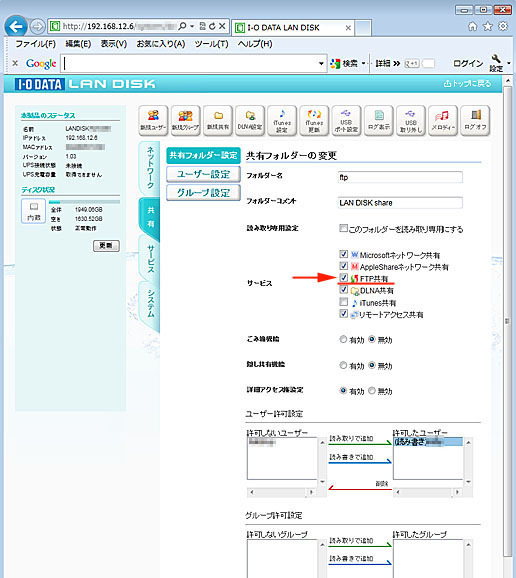Open the favorites star icon

tap(488, 26)
